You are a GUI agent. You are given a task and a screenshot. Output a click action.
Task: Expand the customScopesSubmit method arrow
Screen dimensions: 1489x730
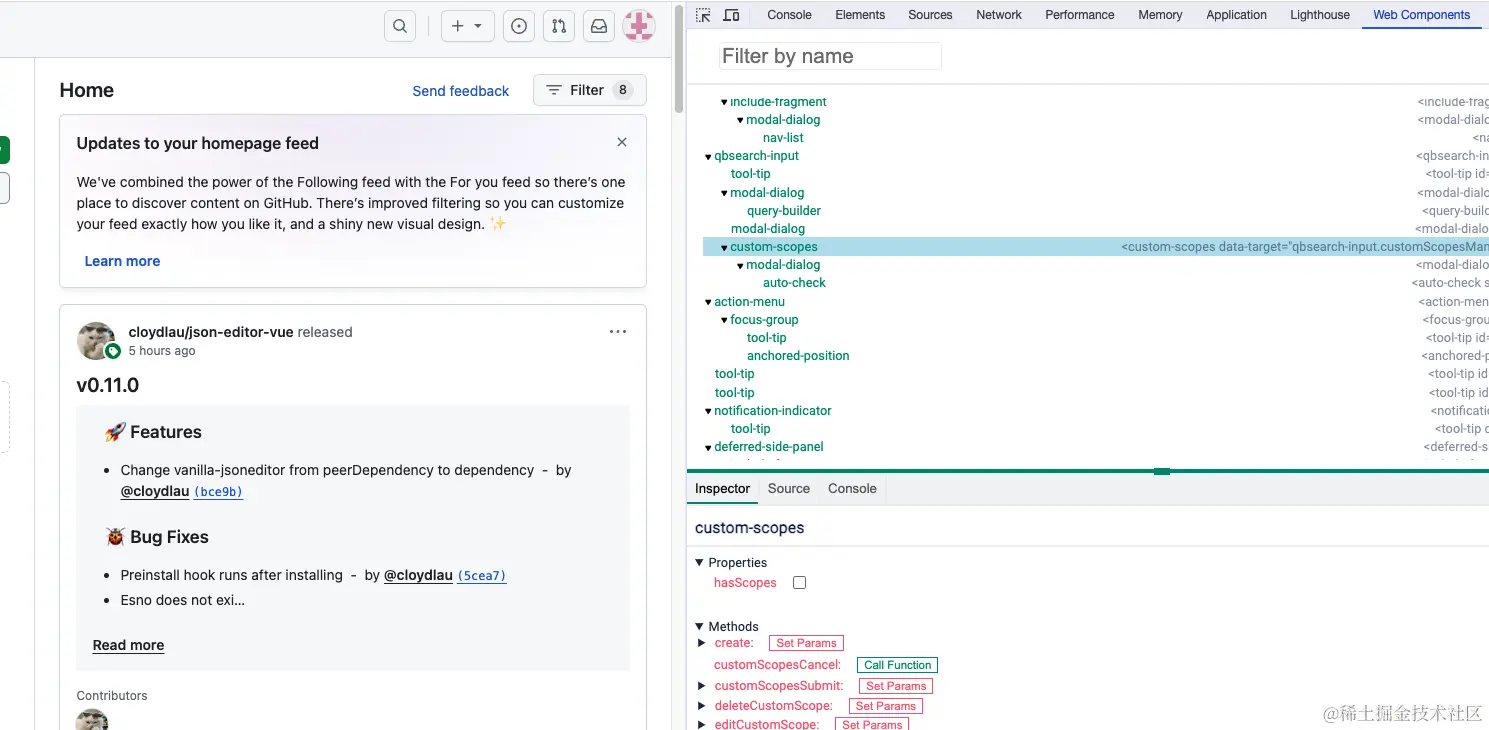(x=702, y=686)
